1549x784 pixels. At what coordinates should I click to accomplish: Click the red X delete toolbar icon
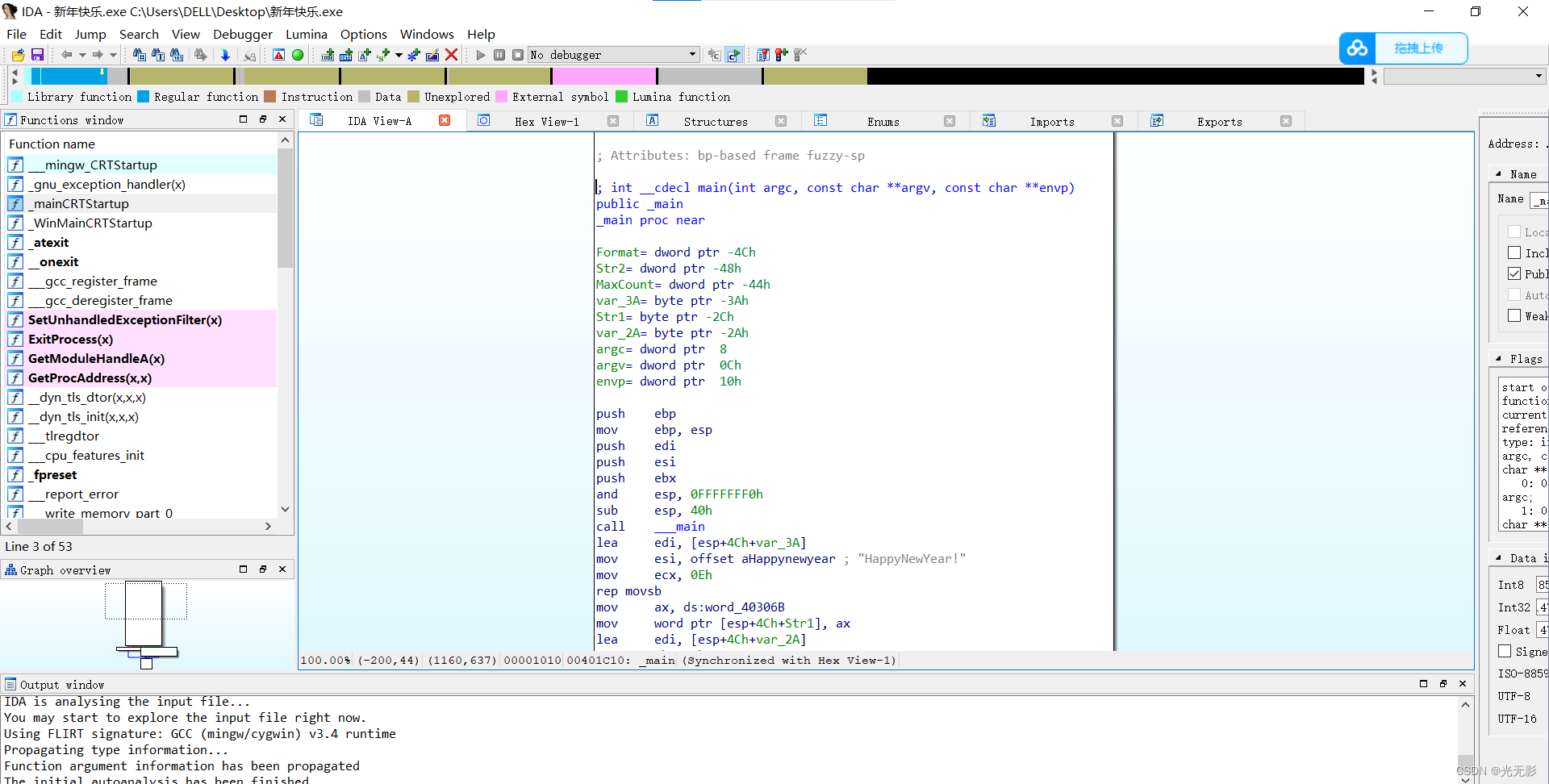[x=452, y=55]
